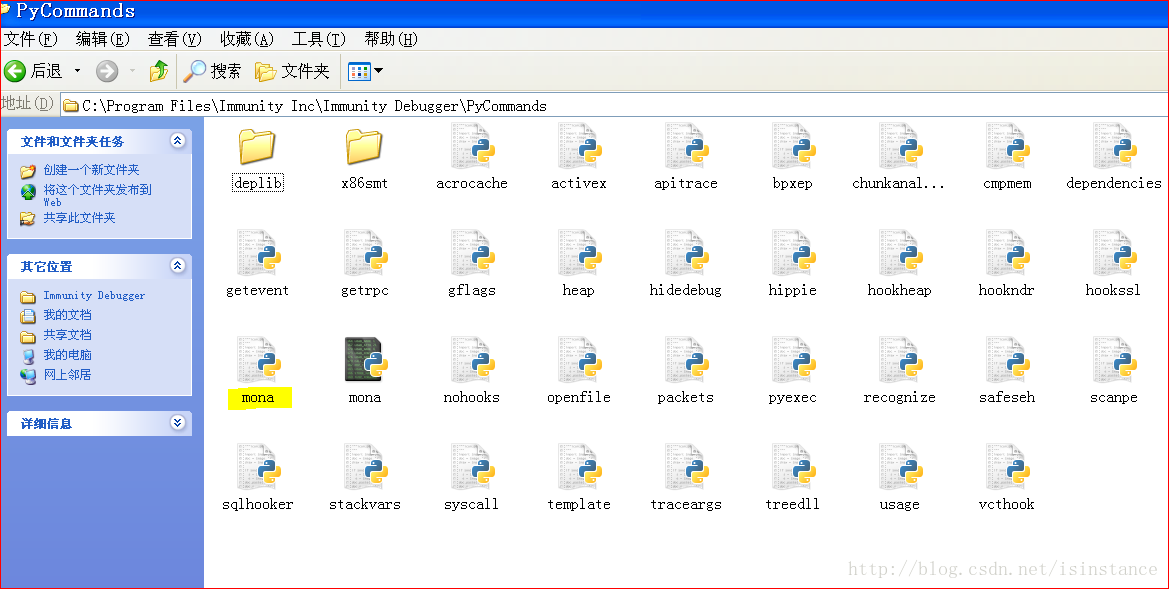Screen dimensions: 1169x589
Task: Select the hidedebug Python file
Action: tap(686, 253)
